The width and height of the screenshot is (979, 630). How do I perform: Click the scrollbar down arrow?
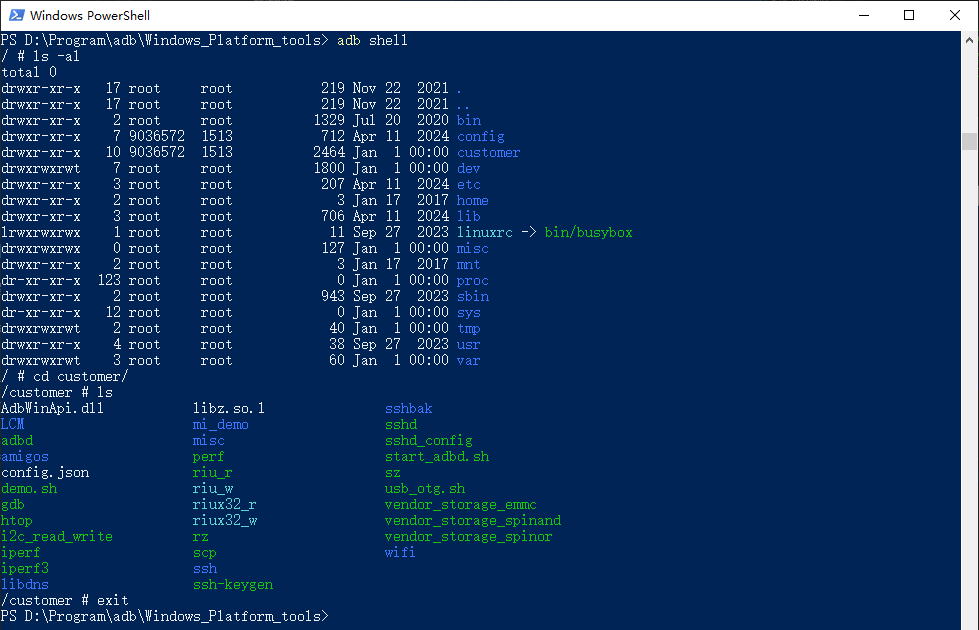click(970, 621)
